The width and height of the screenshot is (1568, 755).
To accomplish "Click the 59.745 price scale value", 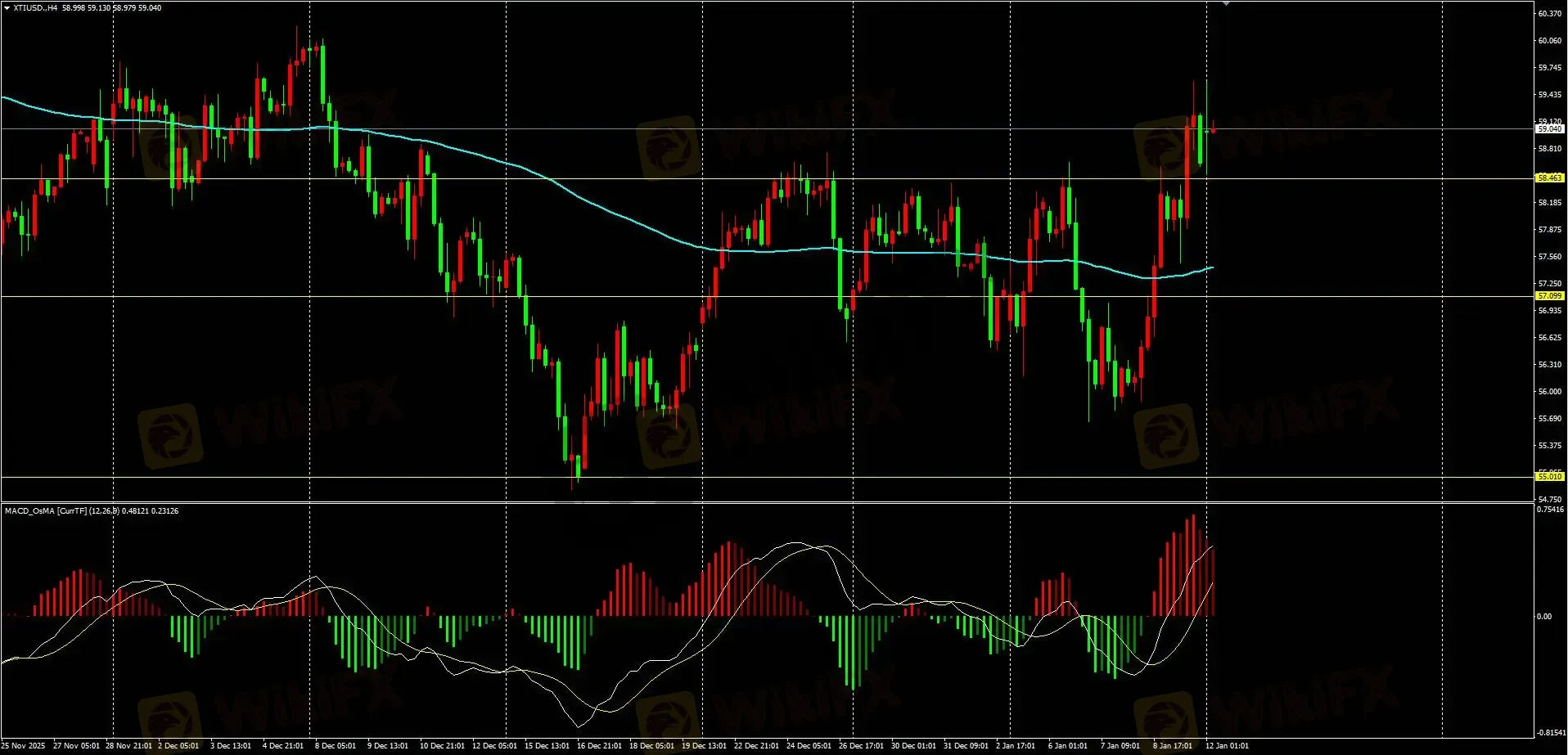I will (x=1550, y=68).
